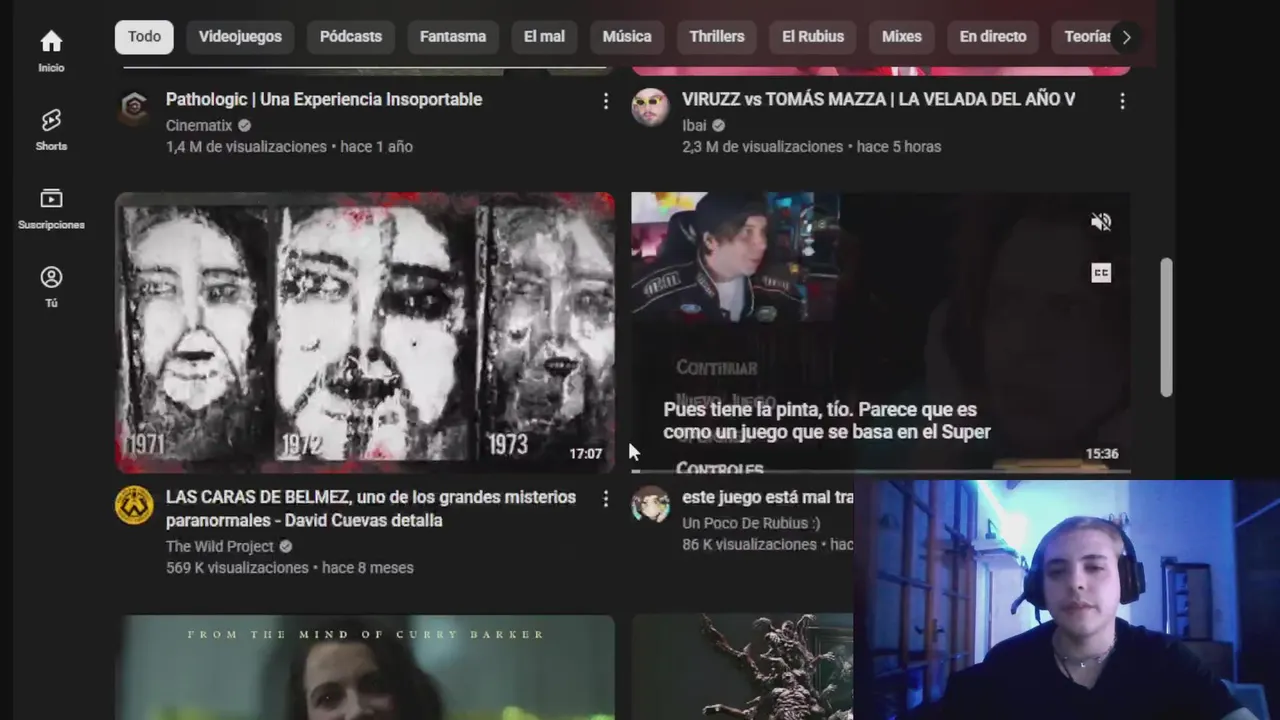Select the Thrillers filter chip

(x=717, y=37)
